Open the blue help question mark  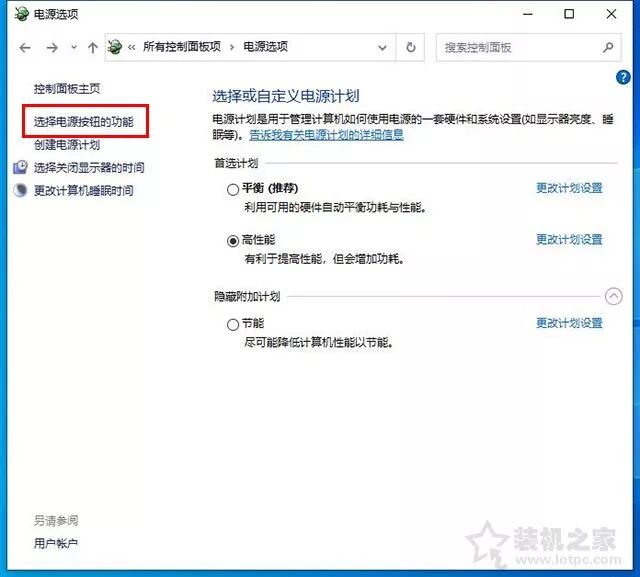point(623,77)
